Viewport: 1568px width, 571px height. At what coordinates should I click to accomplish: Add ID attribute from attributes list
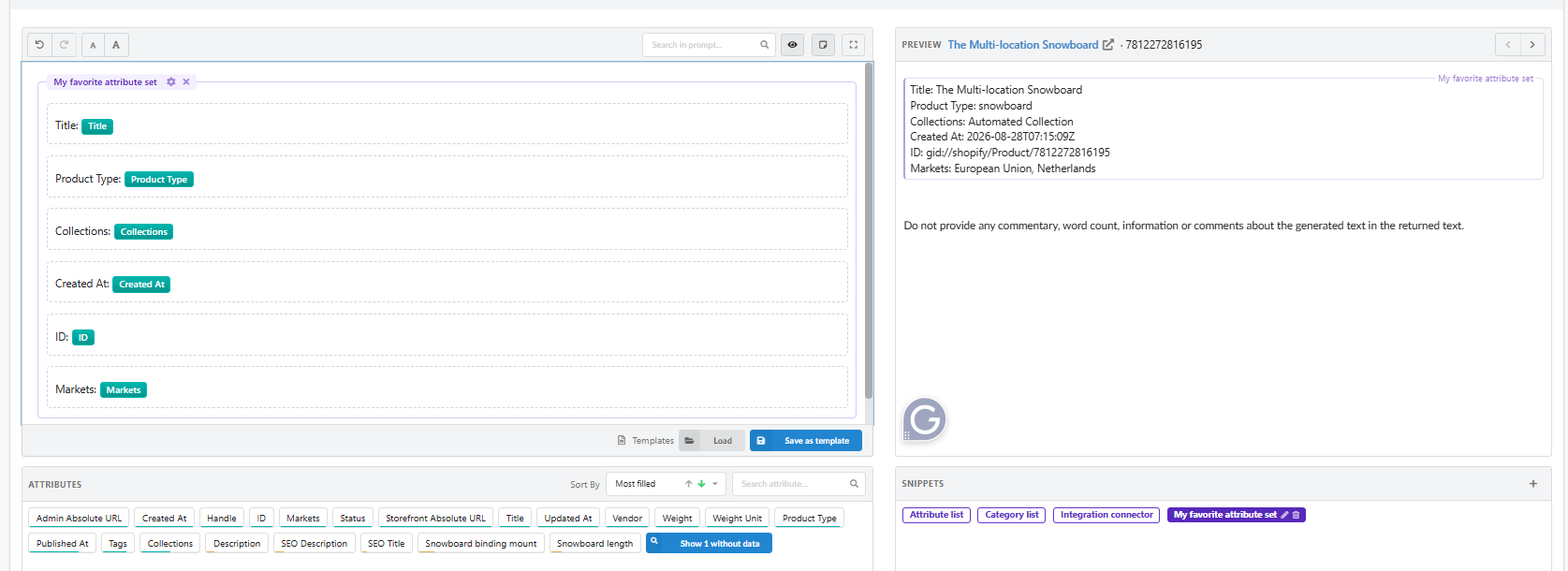click(261, 518)
